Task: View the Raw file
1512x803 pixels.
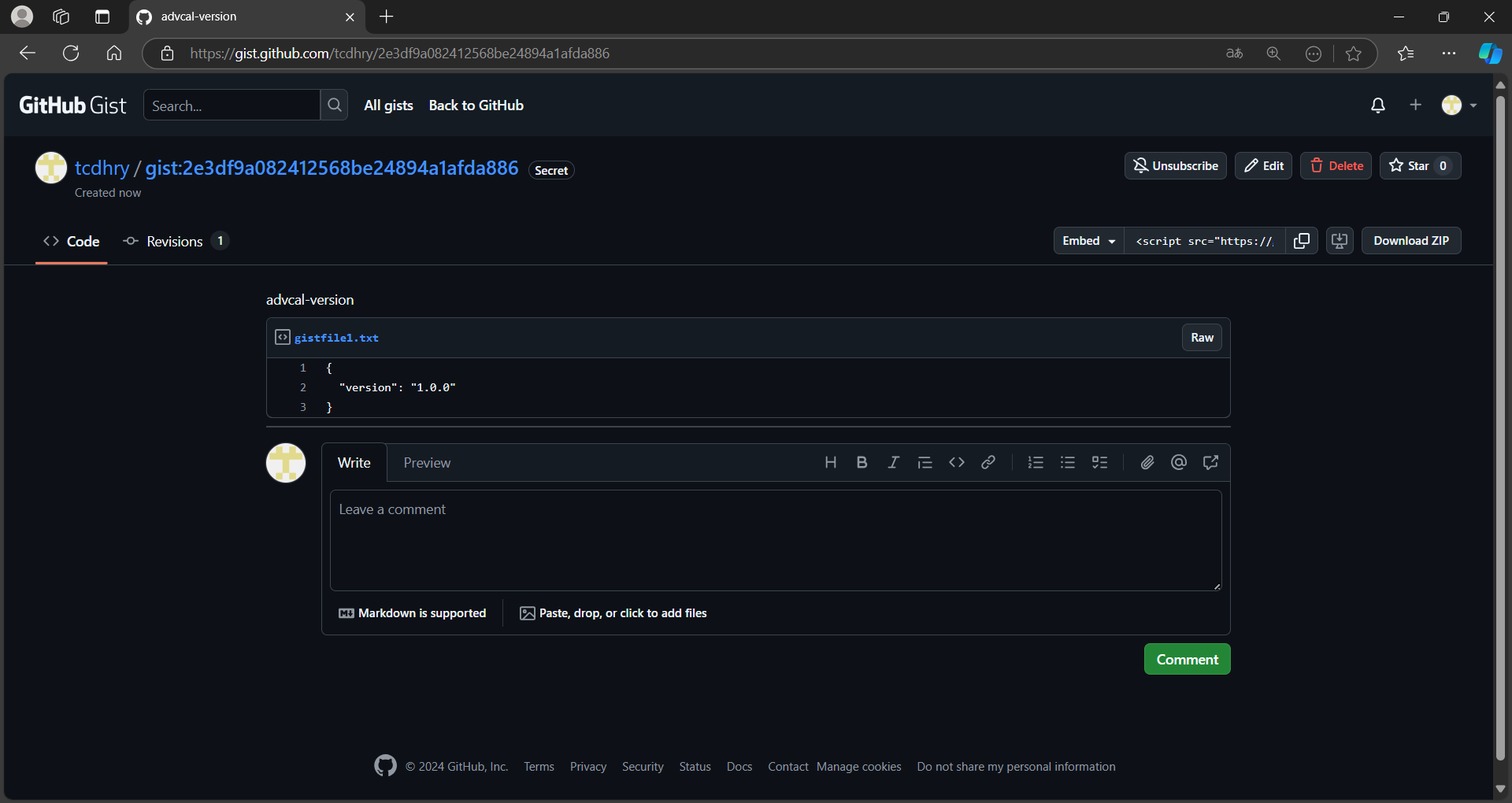Action: (x=1202, y=338)
